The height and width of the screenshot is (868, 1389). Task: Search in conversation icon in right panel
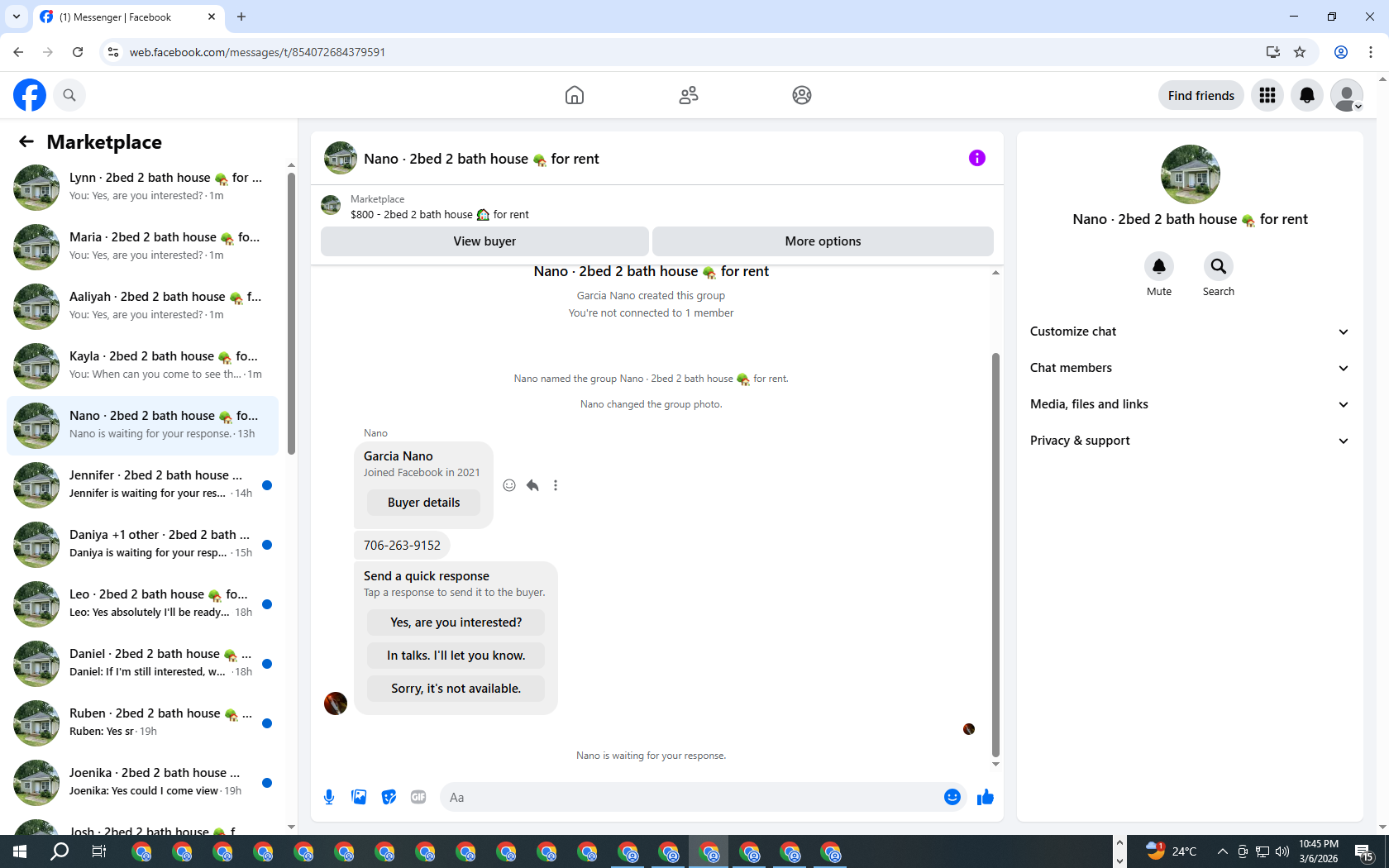1219,266
